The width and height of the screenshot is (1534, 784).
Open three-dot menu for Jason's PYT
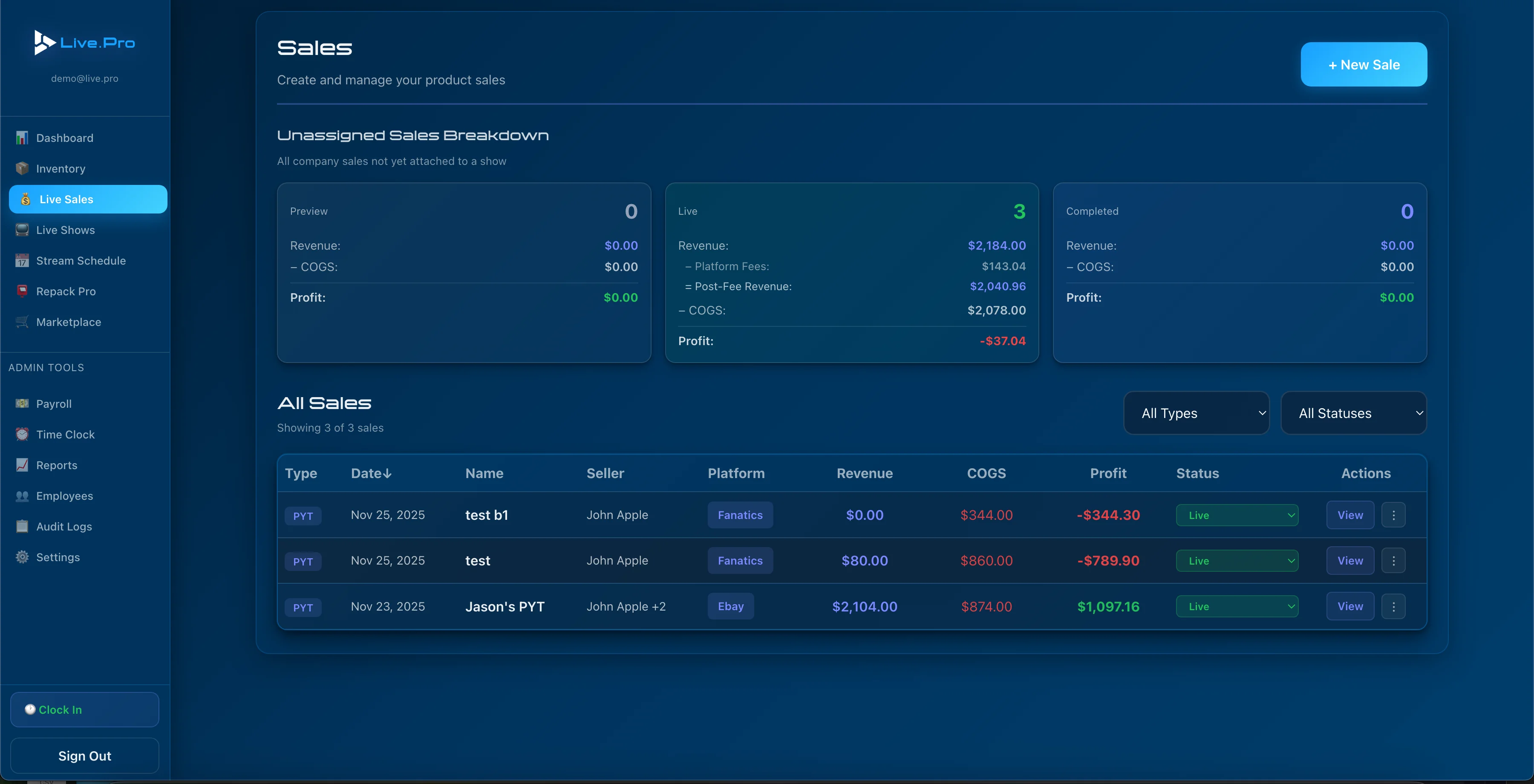tap(1393, 607)
